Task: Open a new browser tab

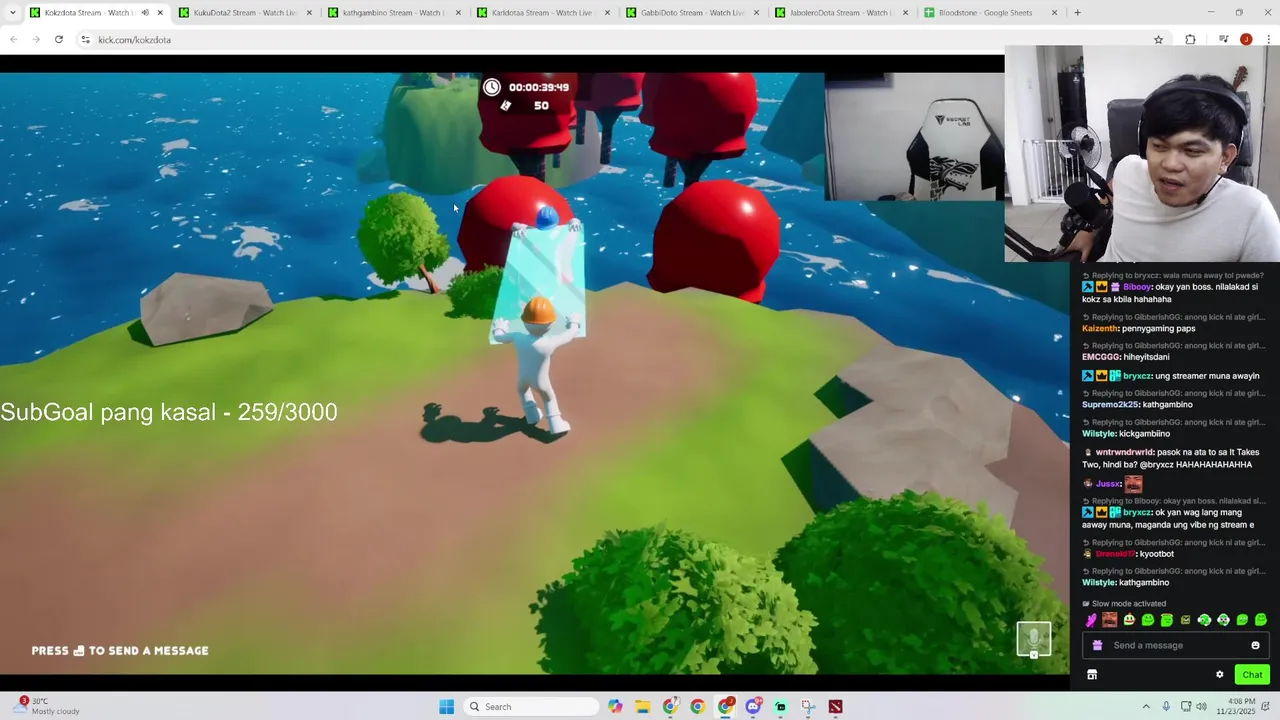Action: 1077,13
